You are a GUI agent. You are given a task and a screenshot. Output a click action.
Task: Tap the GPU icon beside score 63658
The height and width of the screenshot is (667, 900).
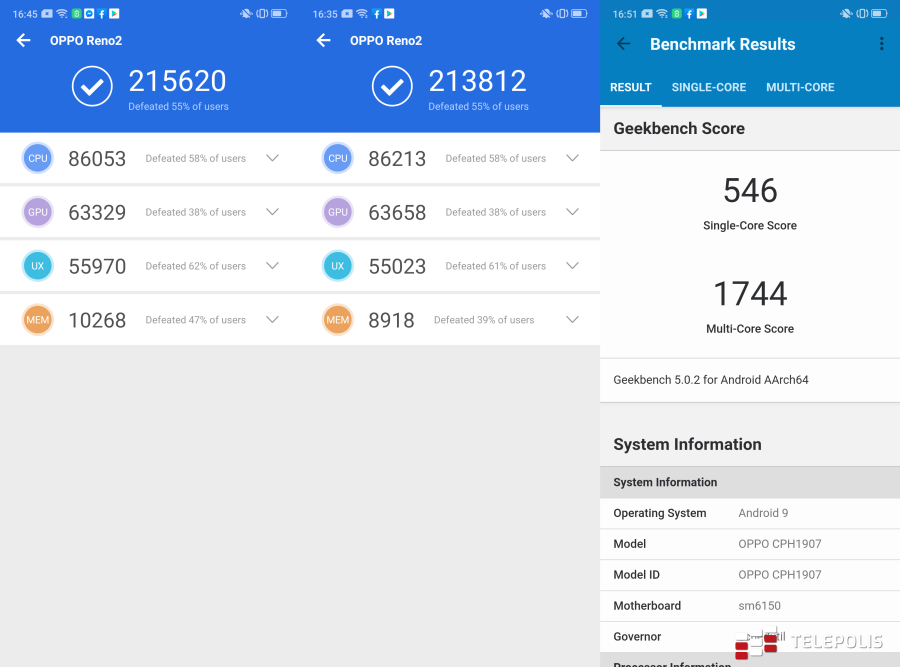click(x=338, y=212)
